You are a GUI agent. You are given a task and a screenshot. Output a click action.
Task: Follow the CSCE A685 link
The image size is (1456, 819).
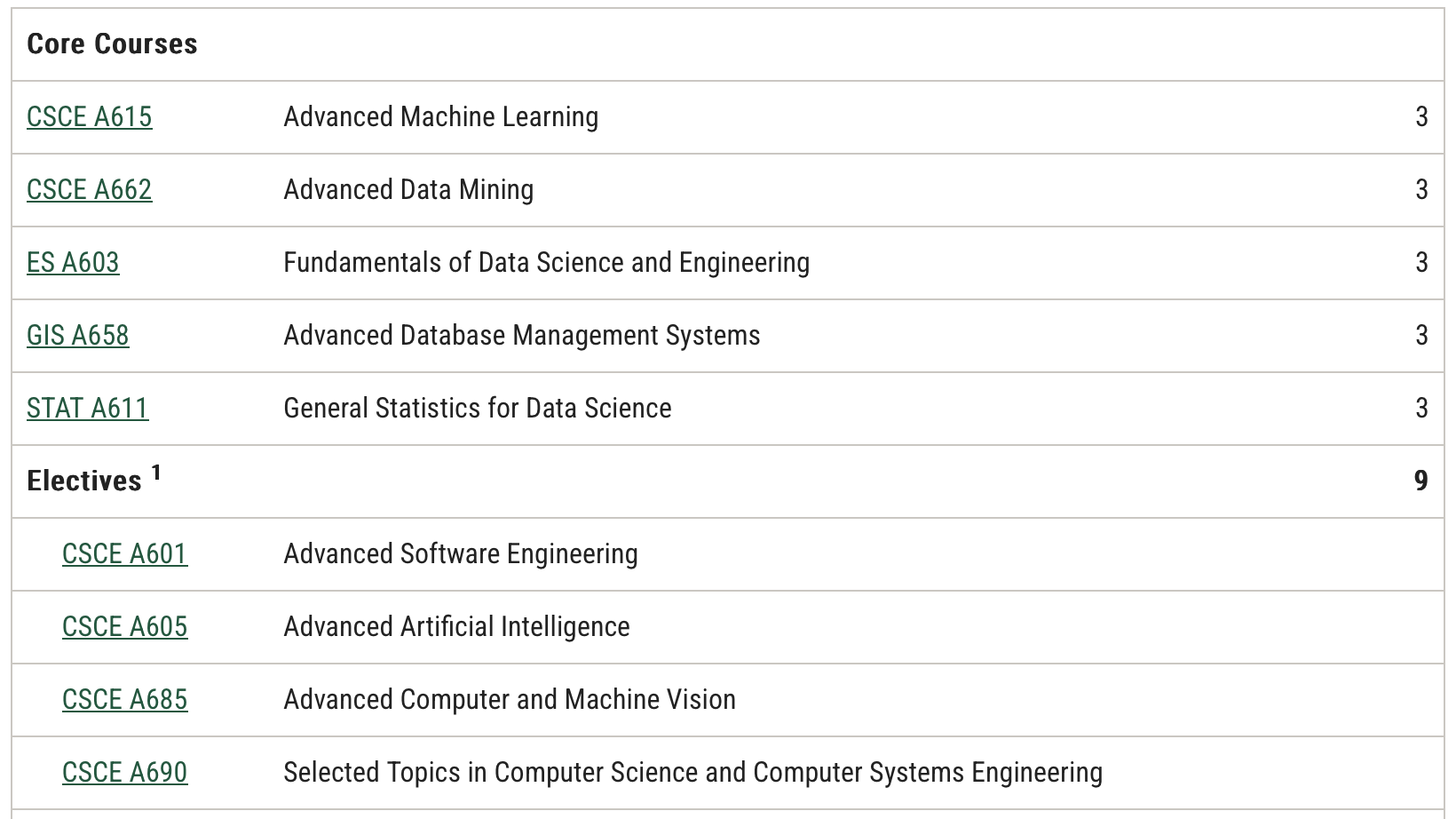coord(124,700)
